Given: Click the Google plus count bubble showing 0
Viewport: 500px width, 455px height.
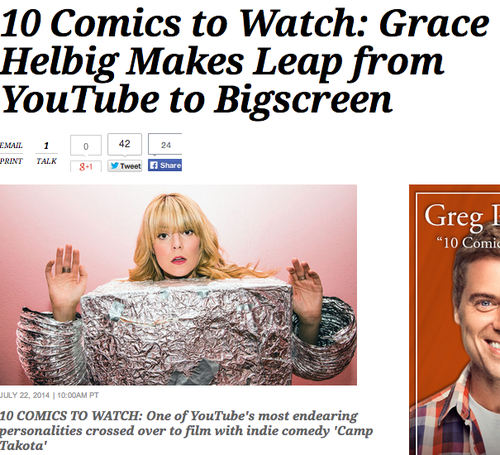Looking at the screenshot, I should pos(86,146).
